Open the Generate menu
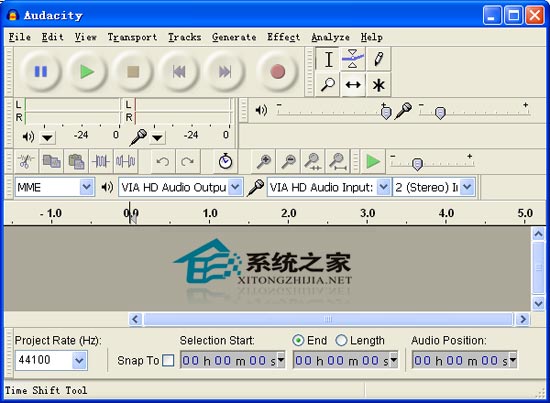The image size is (550, 403). pos(234,37)
